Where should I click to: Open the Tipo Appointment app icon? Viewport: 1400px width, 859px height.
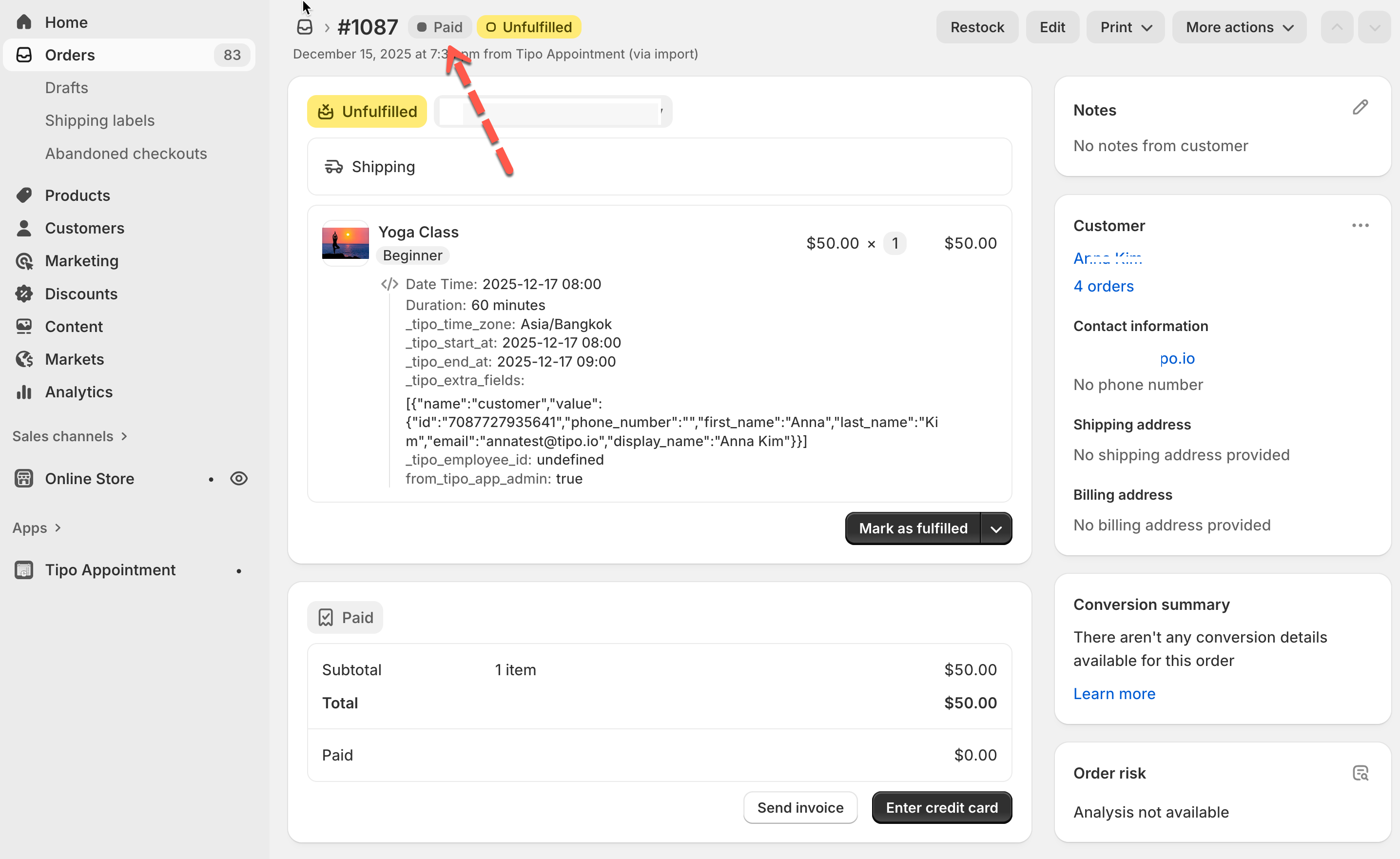24,570
